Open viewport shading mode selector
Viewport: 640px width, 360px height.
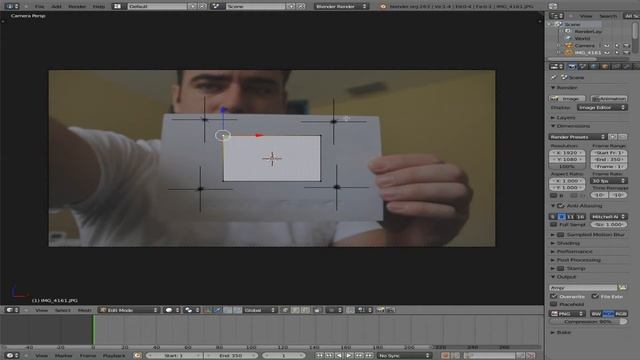(172, 310)
